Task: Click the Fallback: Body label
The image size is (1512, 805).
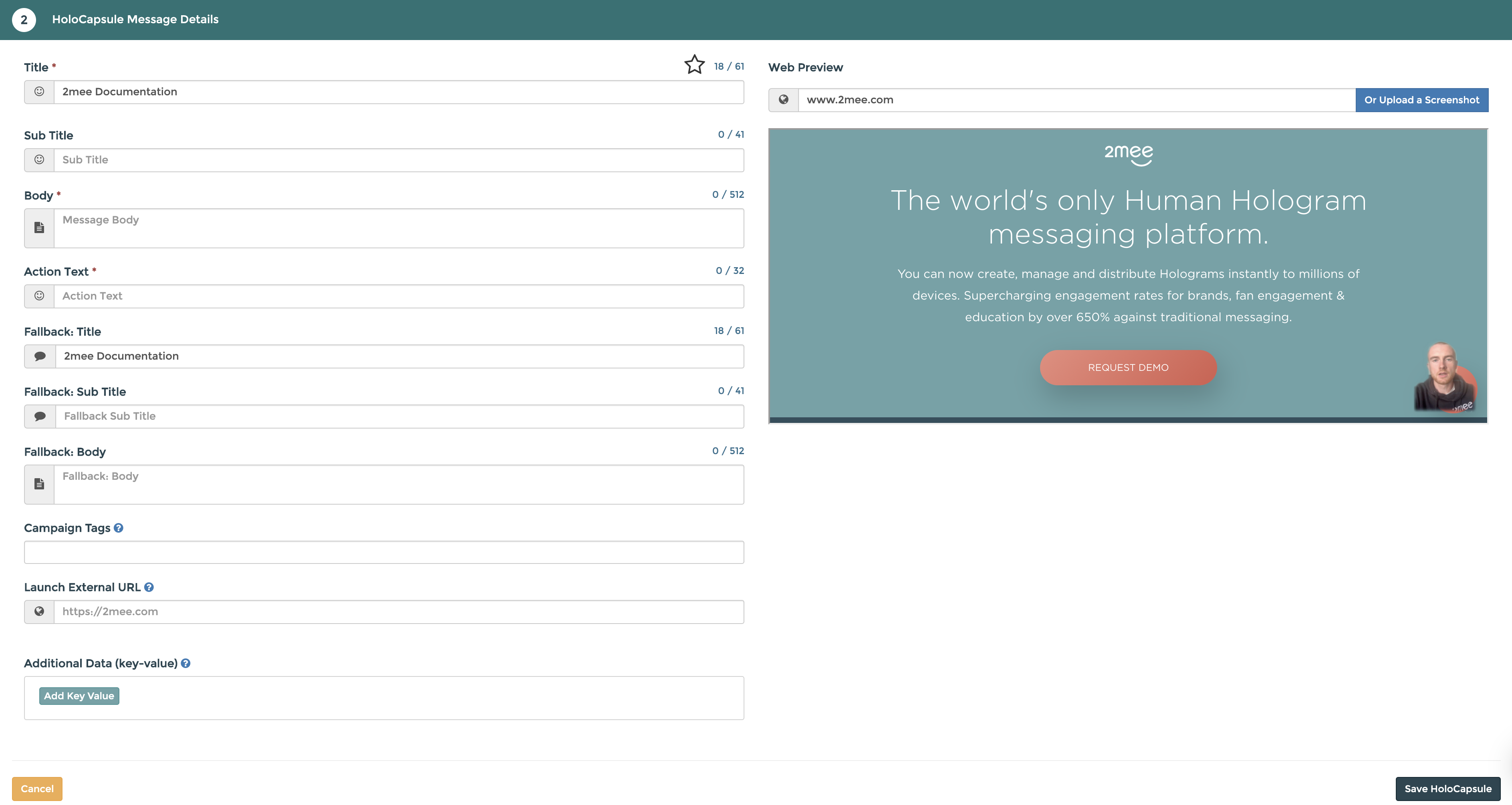Action: click(65, 452)
